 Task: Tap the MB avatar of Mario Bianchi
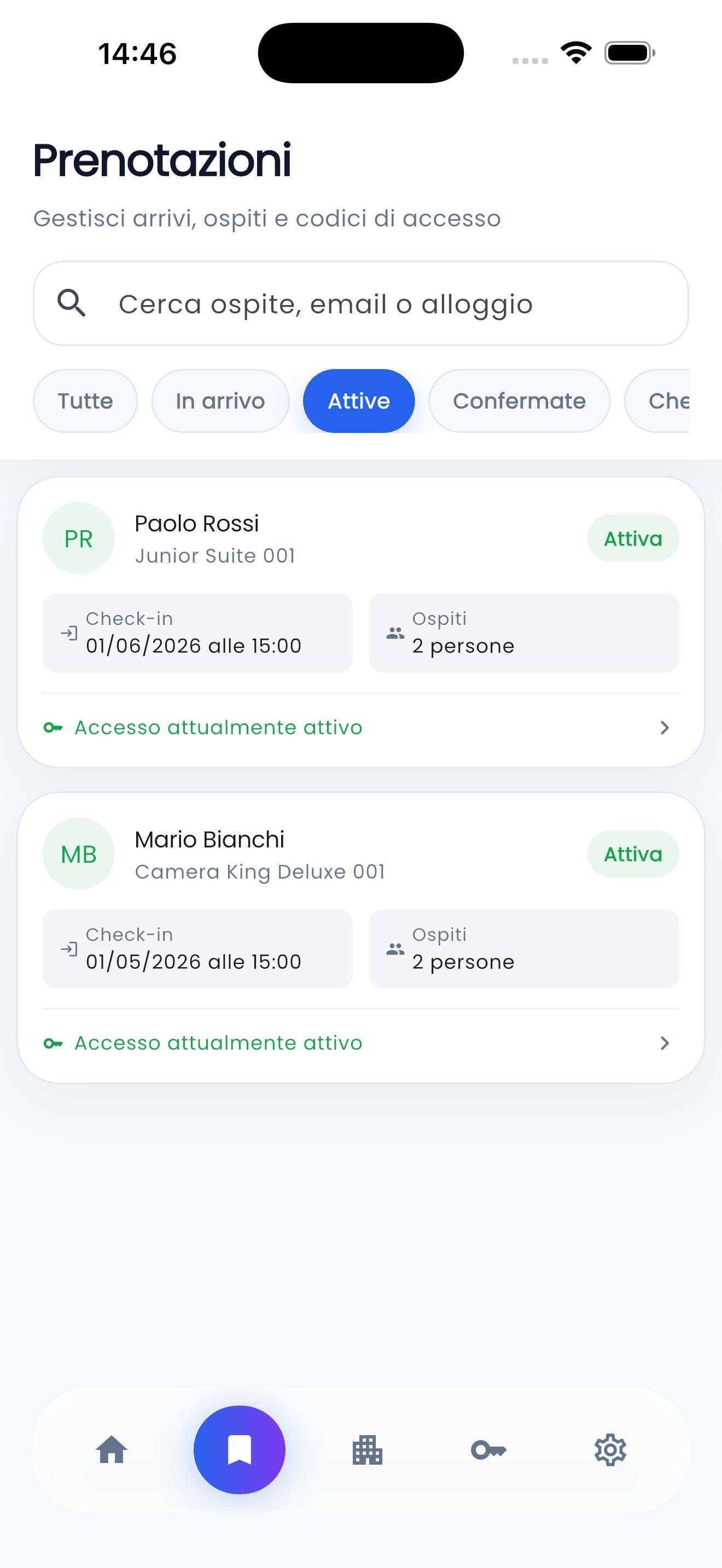(79, 854)
